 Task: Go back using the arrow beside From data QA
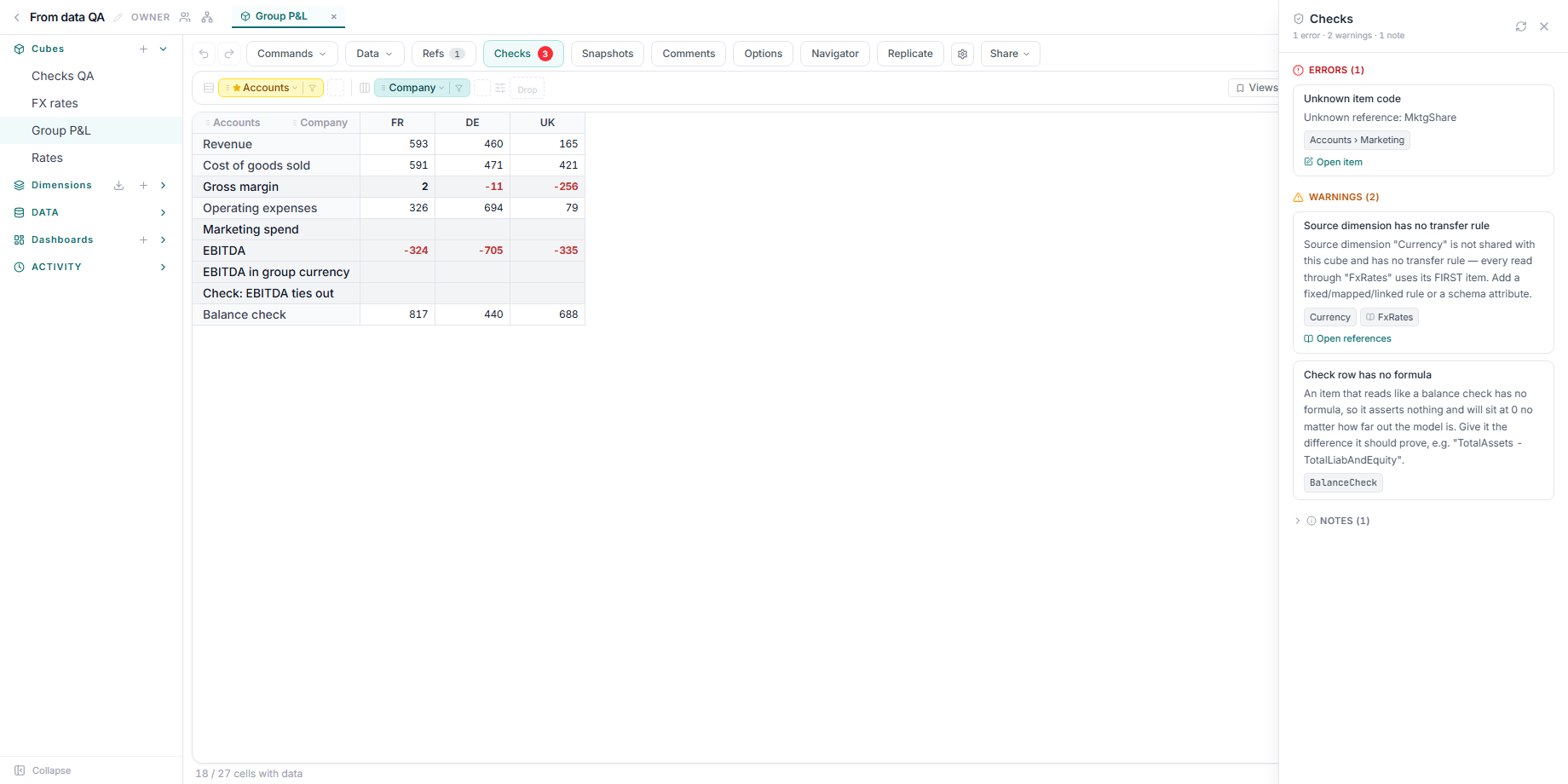tap(16, 17)
